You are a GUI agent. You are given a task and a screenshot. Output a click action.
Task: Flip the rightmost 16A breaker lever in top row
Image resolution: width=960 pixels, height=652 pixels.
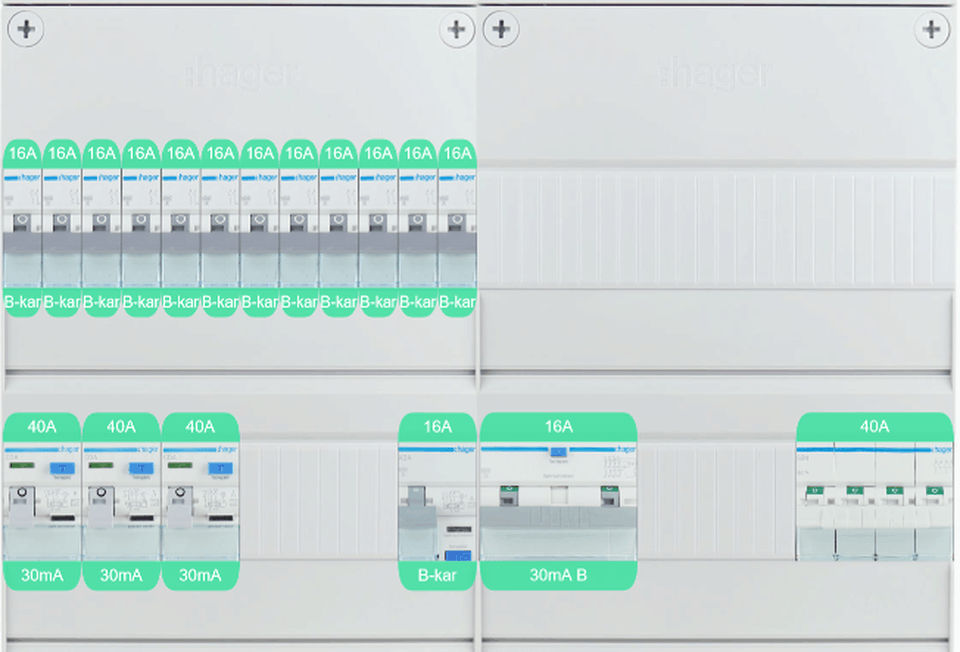point(457,222)
